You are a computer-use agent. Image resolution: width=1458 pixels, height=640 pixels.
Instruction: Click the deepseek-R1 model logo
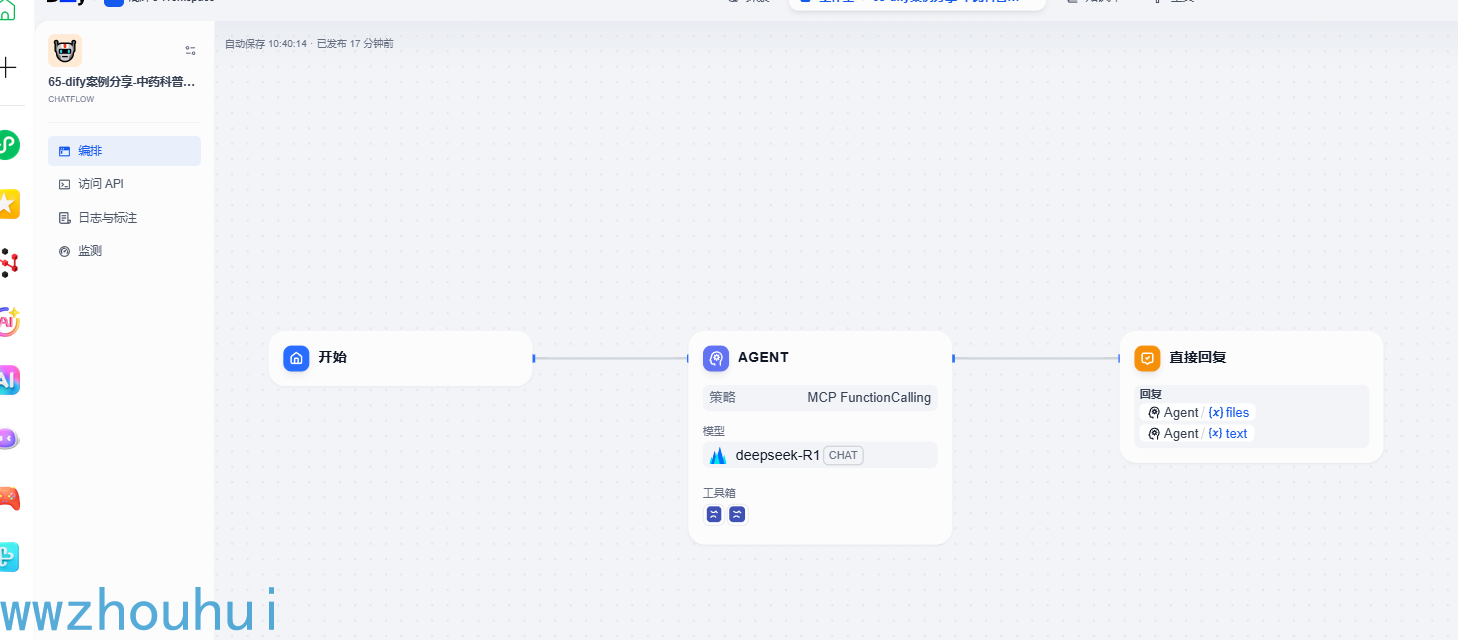coord(718,455)
